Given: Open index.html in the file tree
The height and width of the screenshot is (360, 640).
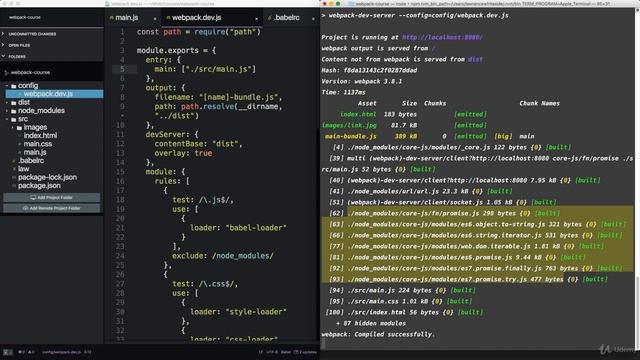Looking at the screenshot, I should tap(40, 136).
